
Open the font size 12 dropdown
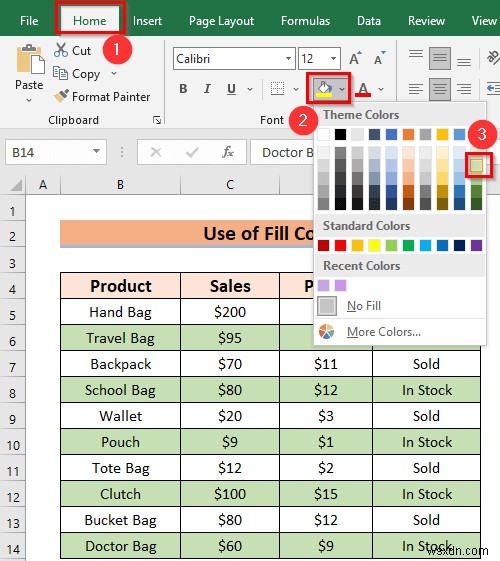(333, 58)
